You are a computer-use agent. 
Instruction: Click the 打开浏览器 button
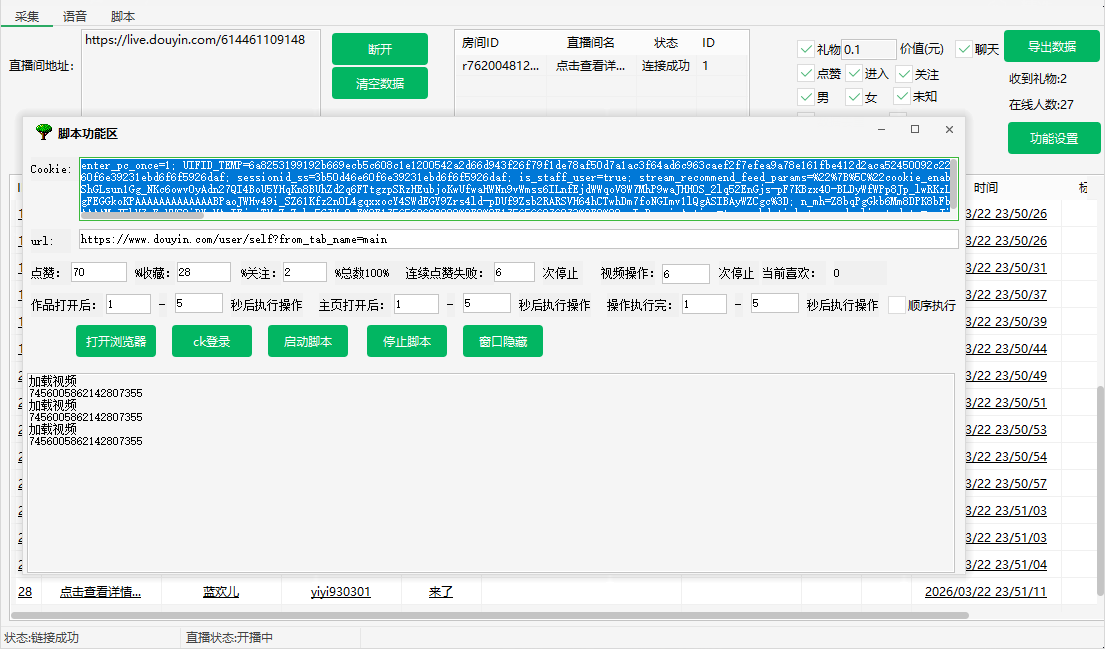(x=116, y=341)
